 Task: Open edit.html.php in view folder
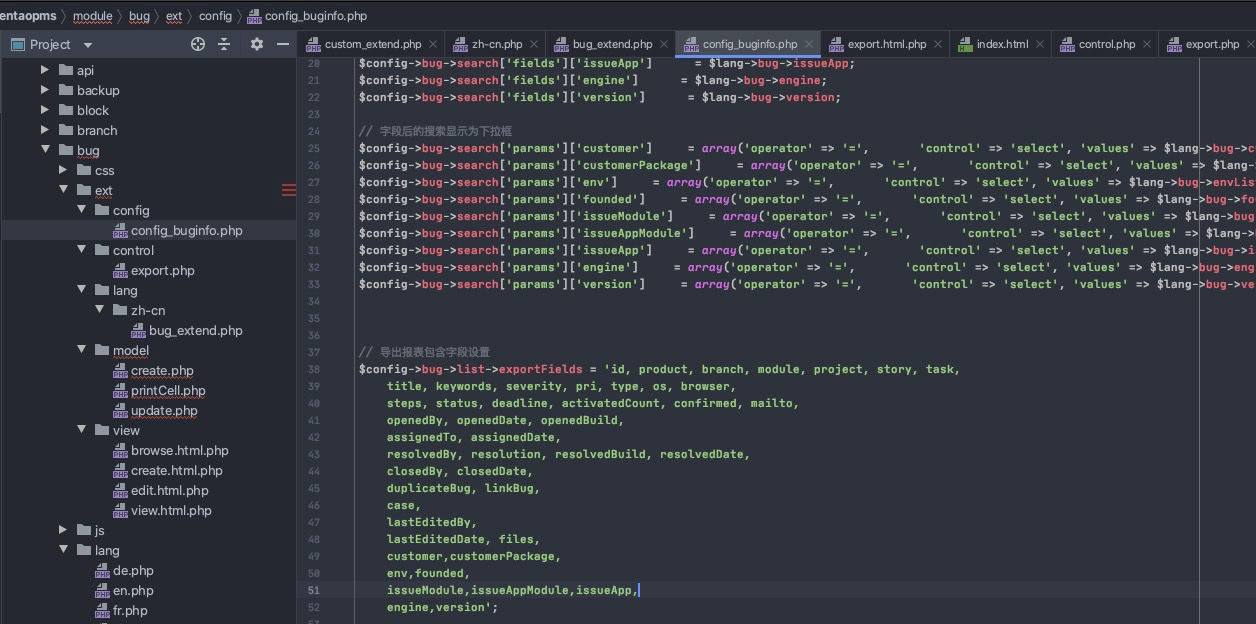coord(170,490)
